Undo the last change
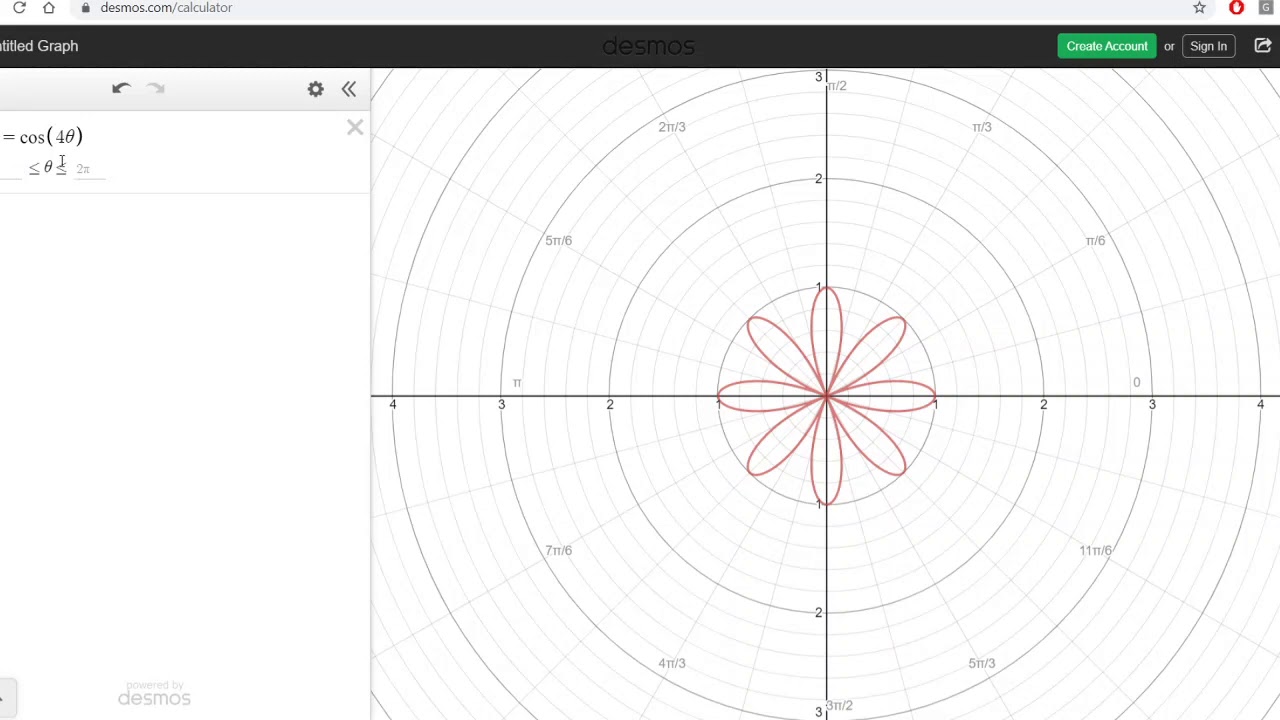This screenshot has width=1280, height=720. coord(121,88)
